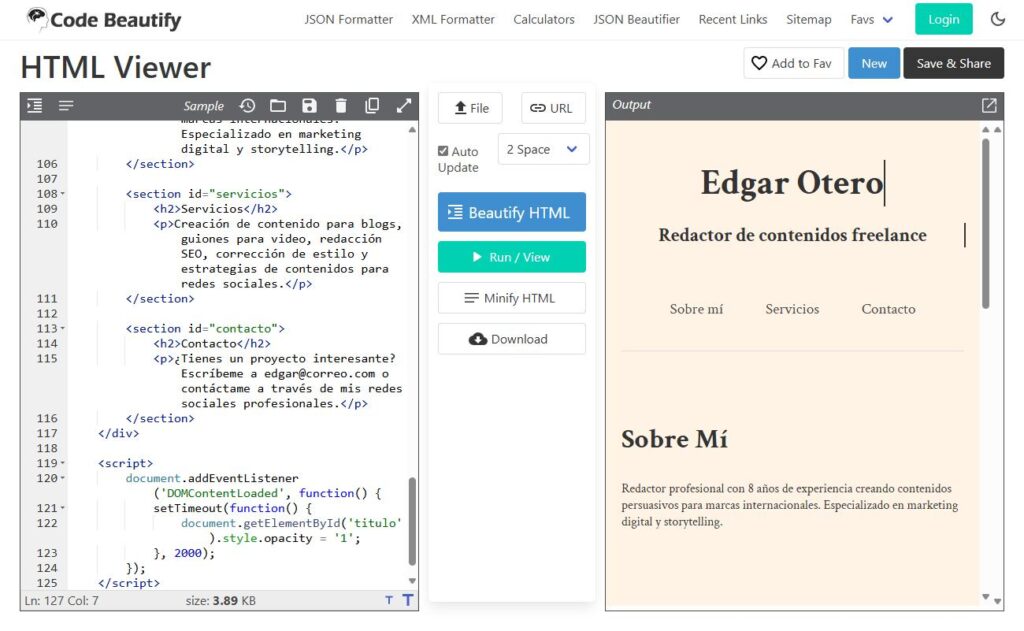Open Recent Links in top navigation
The height and width of the screenshot is (631, 1024).
tap(733, 20)
